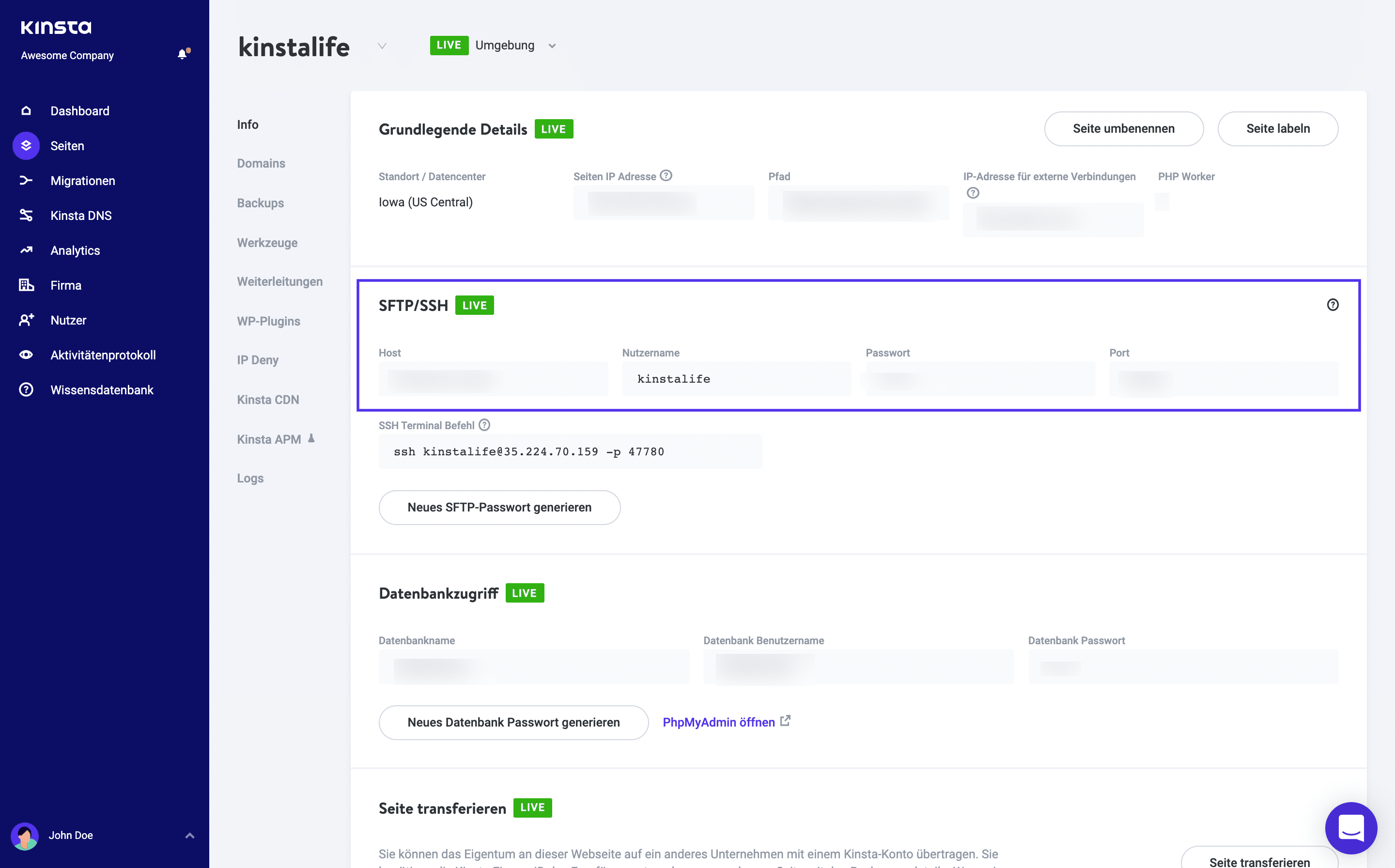Viewport: 1395px width, 868px height.
Task: Switch to the Domains tab
Action: coord(261,163)
